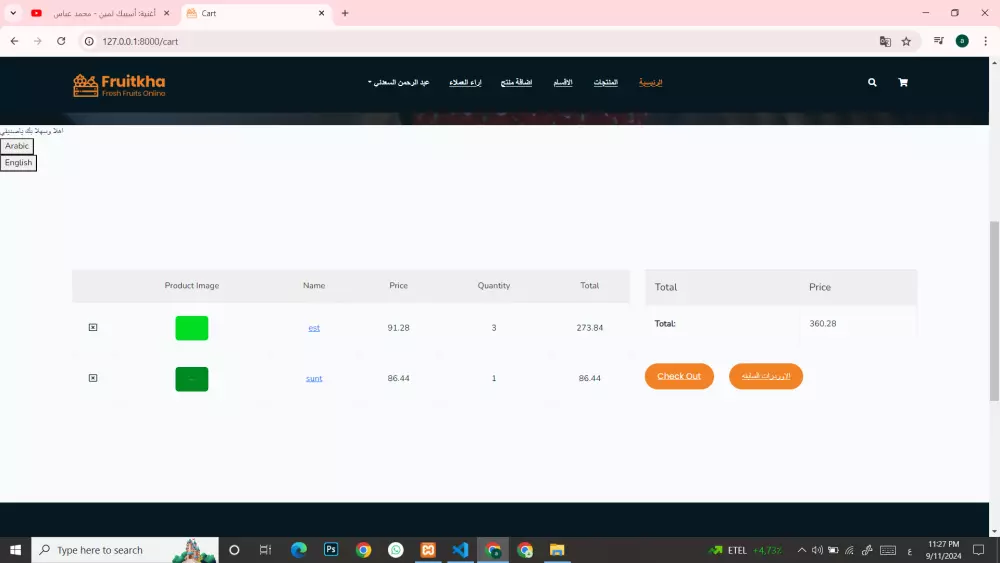The image size is (1000, 563).
Task: Click the page vertical scrollbar thumb
Action: (x=994, y=311)
